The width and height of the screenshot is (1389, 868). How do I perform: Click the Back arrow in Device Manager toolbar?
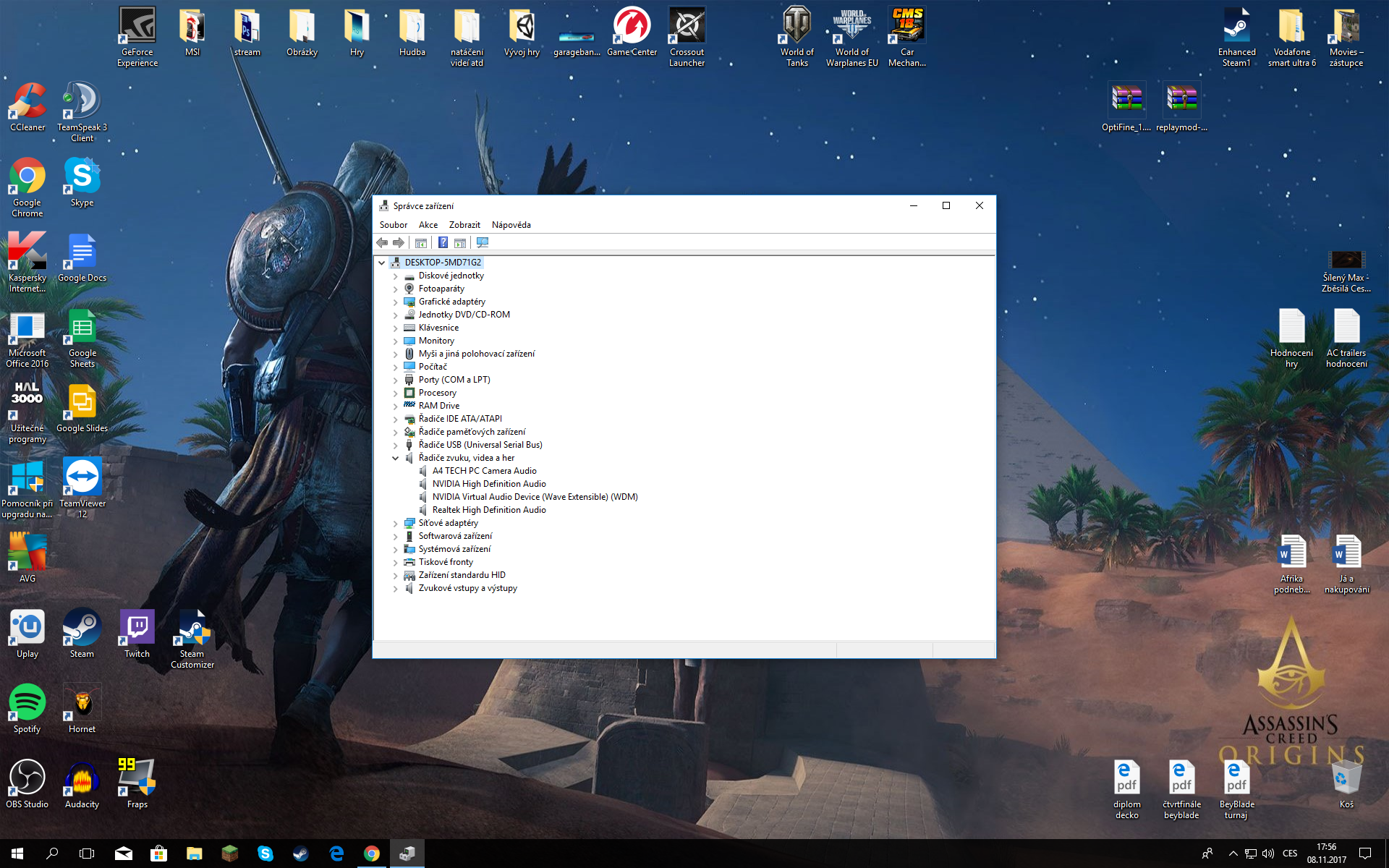(382, 243)
